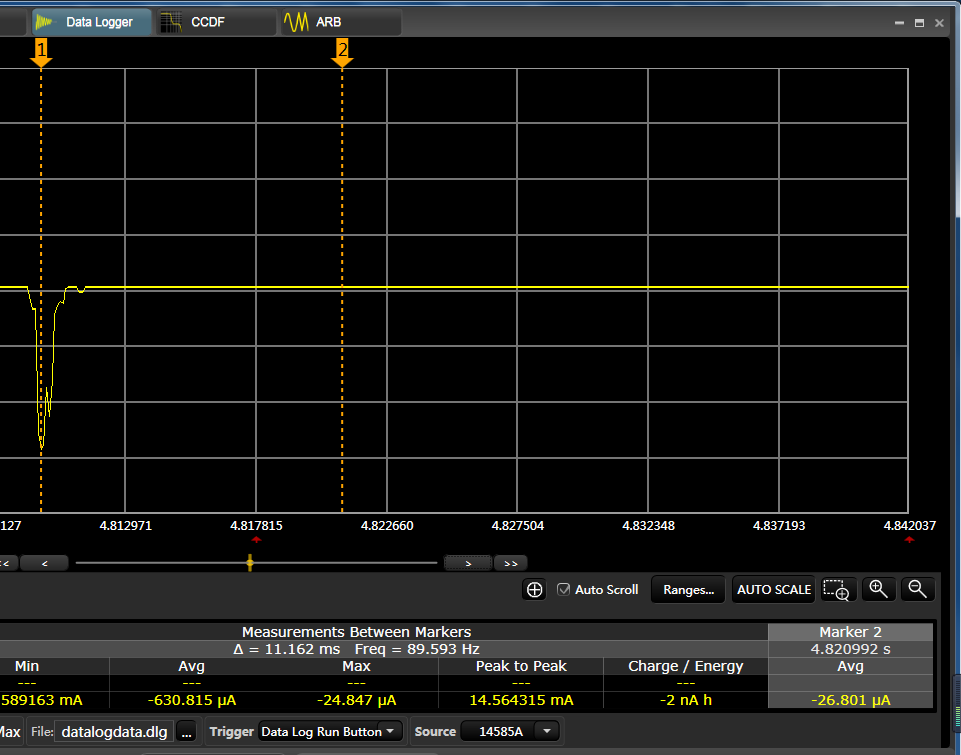
Task: Click the single left scroll arrow button
Action: [44, 563]
